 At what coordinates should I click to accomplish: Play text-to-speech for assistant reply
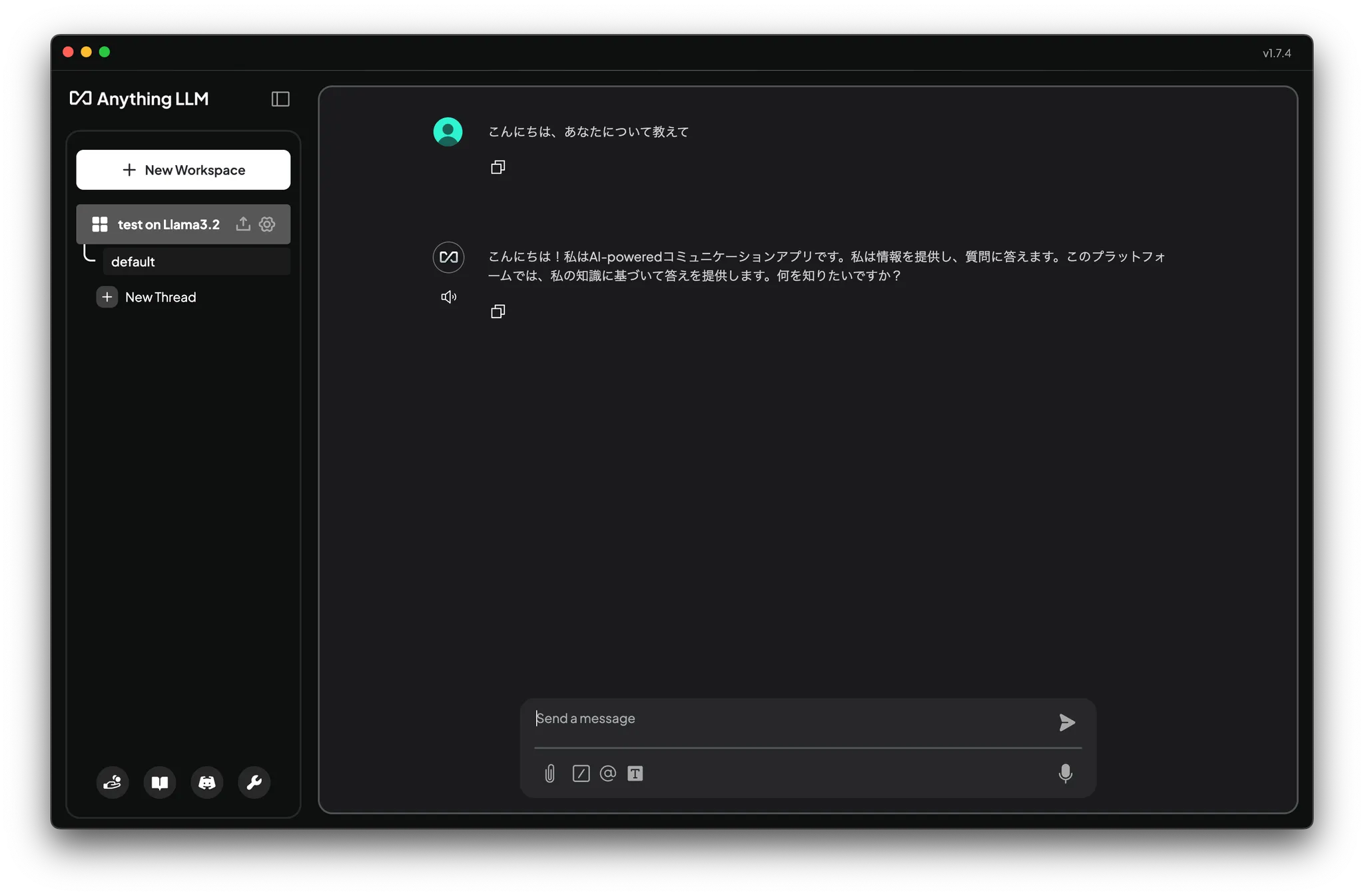click(x=449, y=297)
